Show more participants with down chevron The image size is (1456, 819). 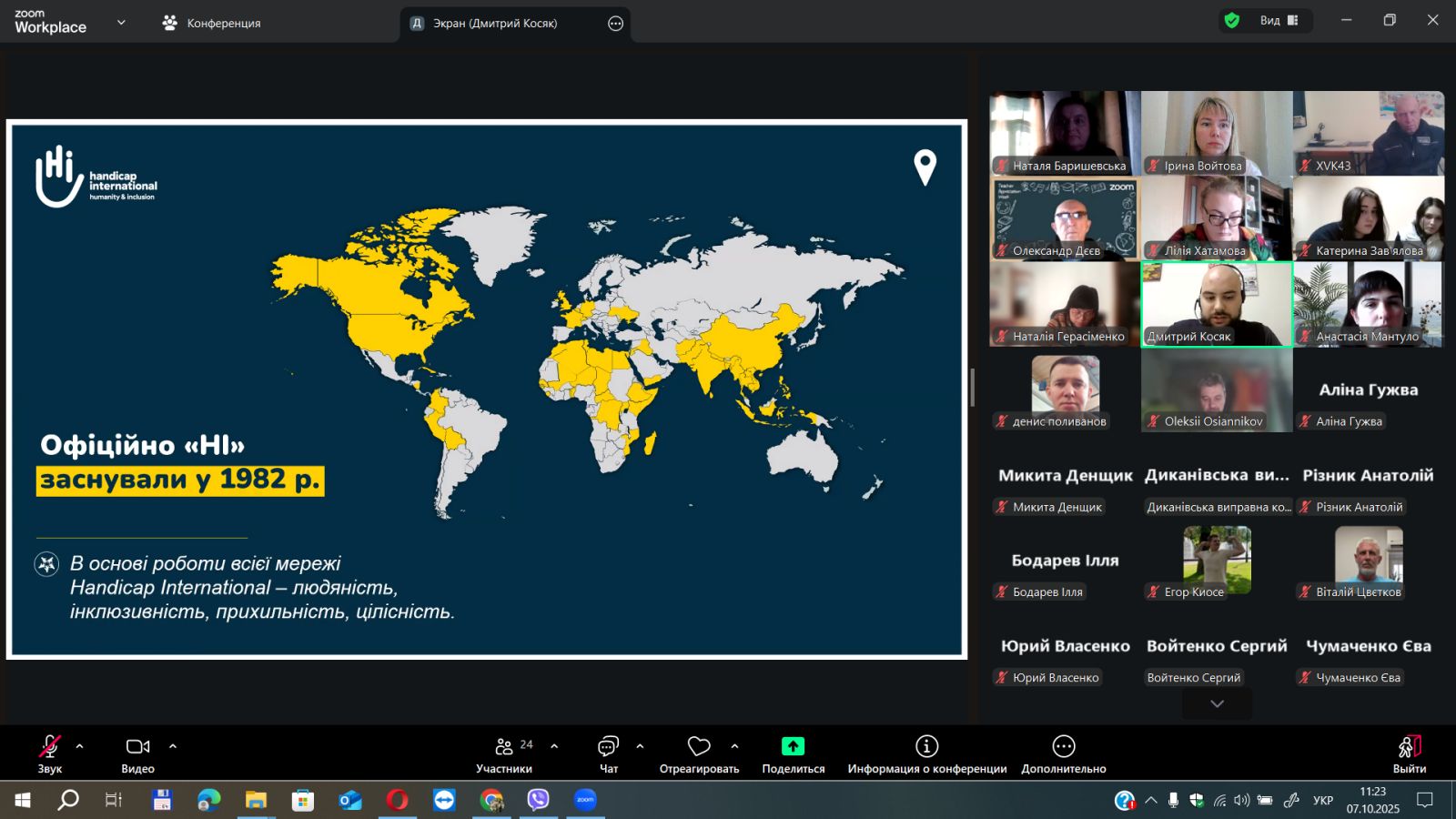point(1217,703)
